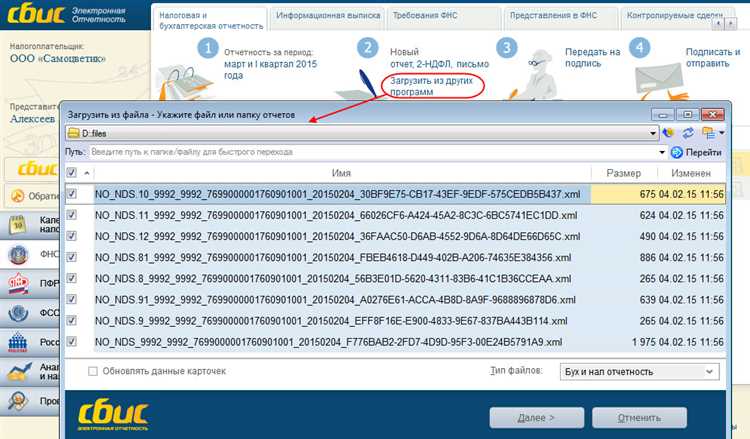750x439 pixels.
Task: Expand the view options dropdown arrow
Action: pos(721,133)
